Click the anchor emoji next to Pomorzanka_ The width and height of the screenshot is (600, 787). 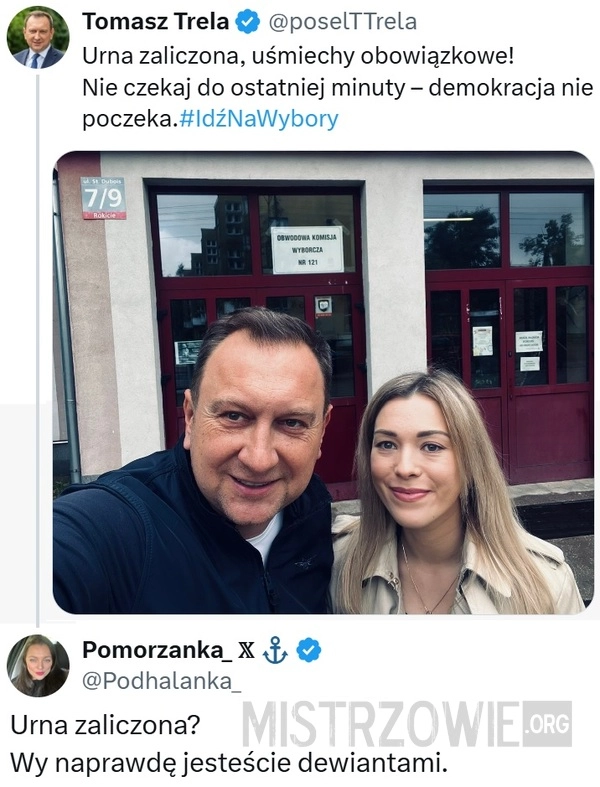point(276,650)
